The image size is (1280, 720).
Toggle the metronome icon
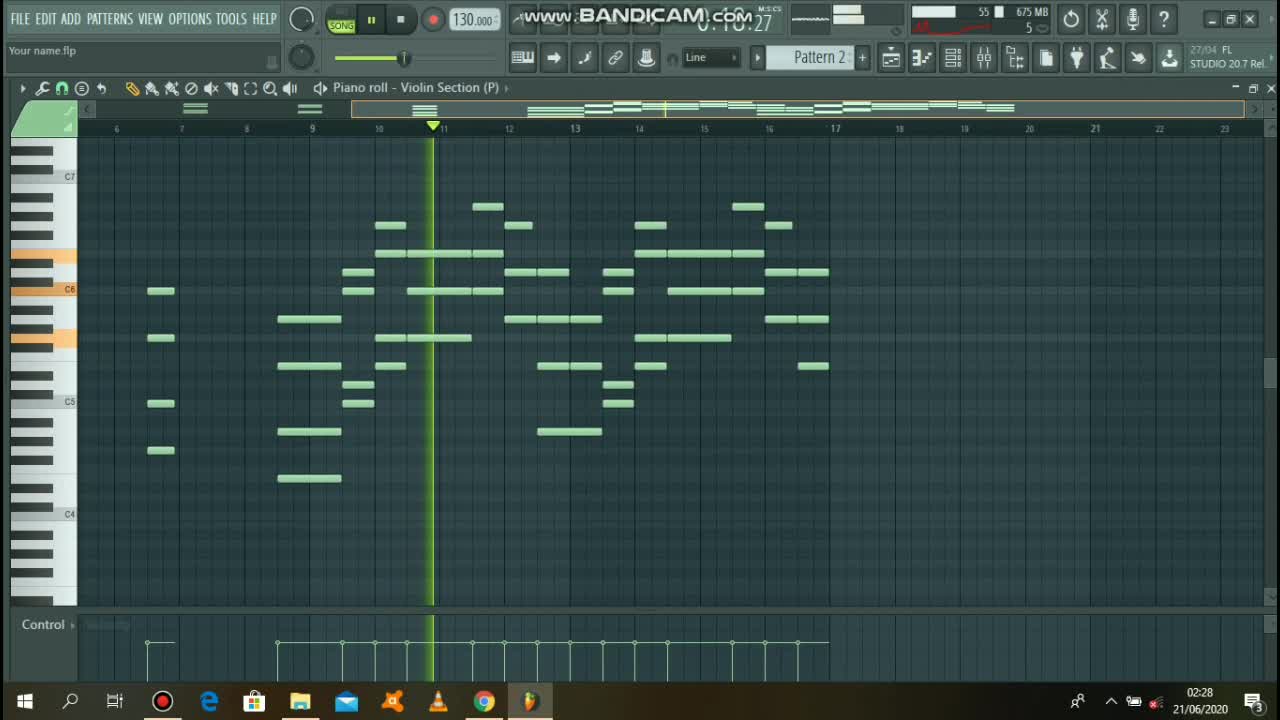[x=646, y=58]
